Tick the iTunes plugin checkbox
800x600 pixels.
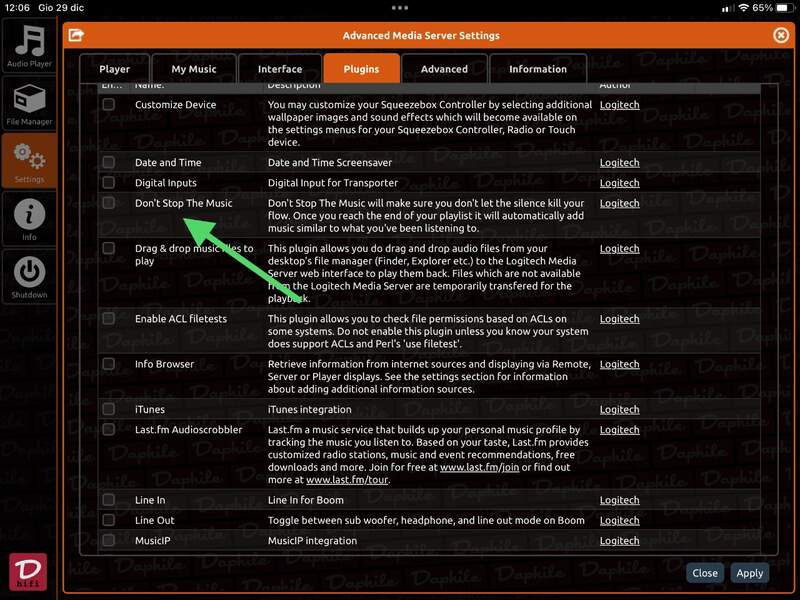pos(108,410)
